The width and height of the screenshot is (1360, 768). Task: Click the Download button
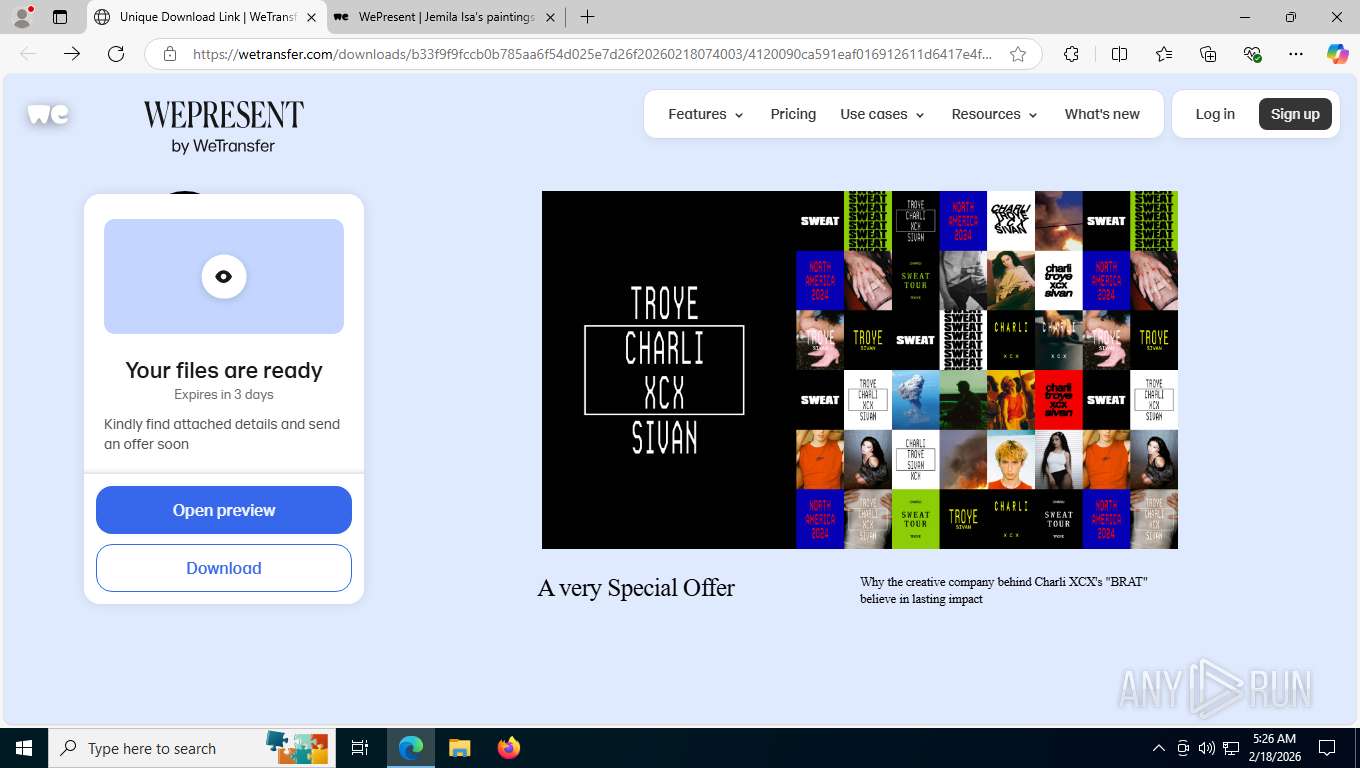224,568
